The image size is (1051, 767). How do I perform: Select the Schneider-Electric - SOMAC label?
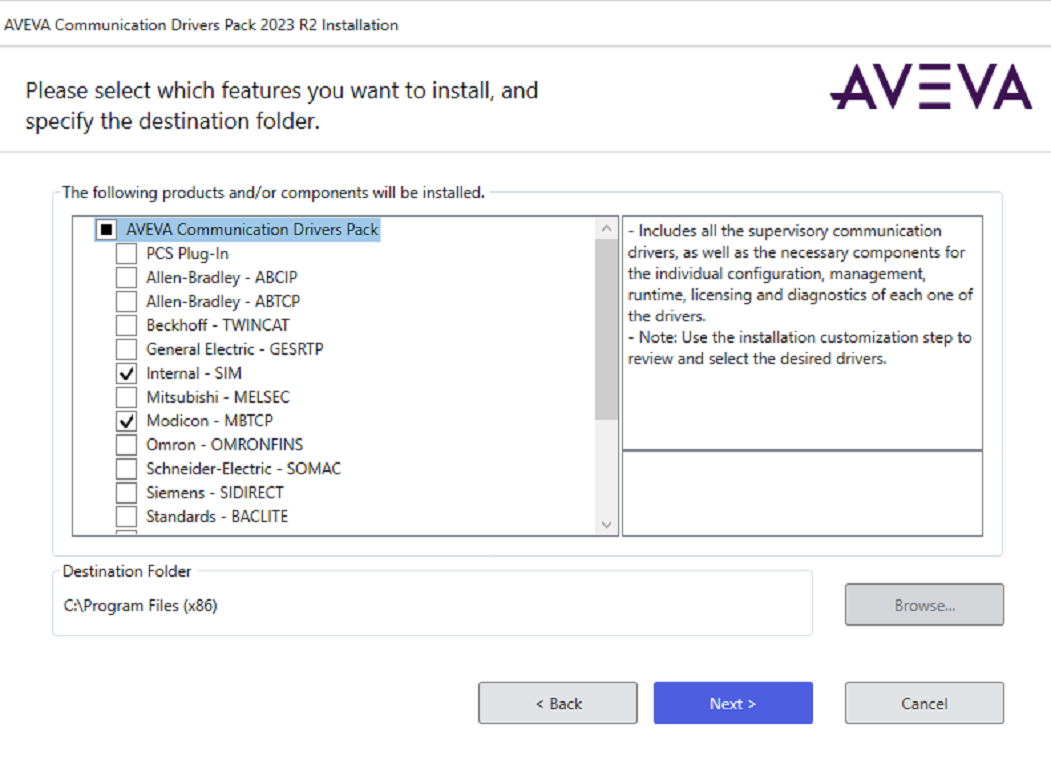pyautogui.click(x=243, y=469)
